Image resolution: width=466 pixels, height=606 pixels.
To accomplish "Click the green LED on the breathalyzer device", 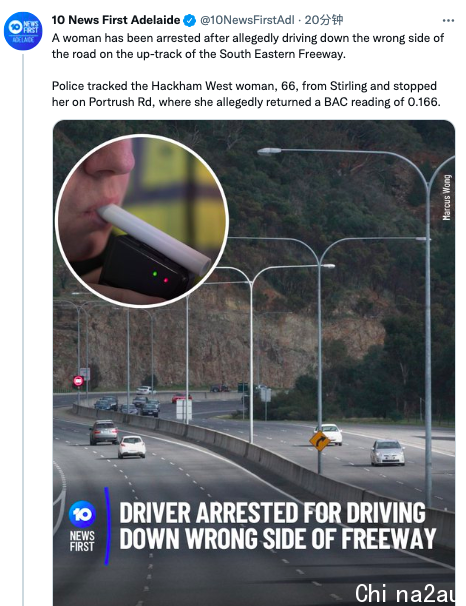I will pyautogui.click(x=155, y=274).
